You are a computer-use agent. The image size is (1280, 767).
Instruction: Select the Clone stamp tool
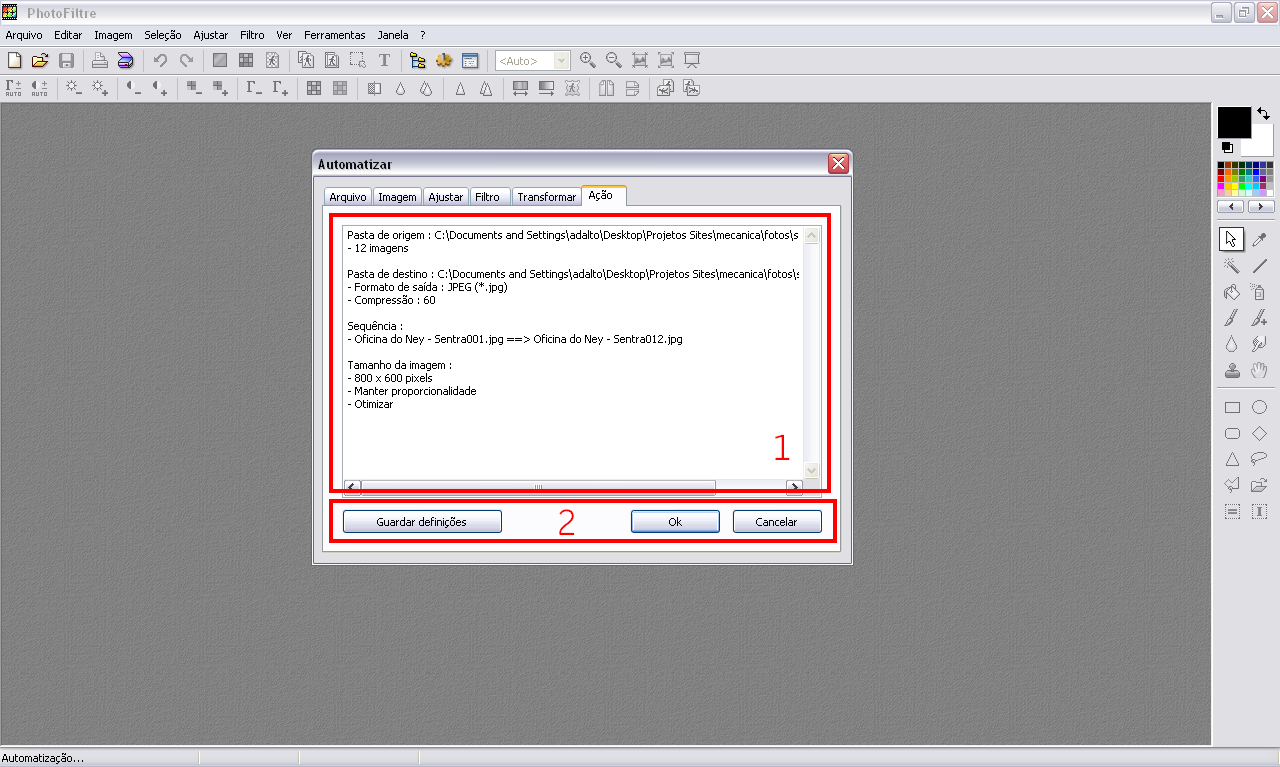(x=1232, y=370)
